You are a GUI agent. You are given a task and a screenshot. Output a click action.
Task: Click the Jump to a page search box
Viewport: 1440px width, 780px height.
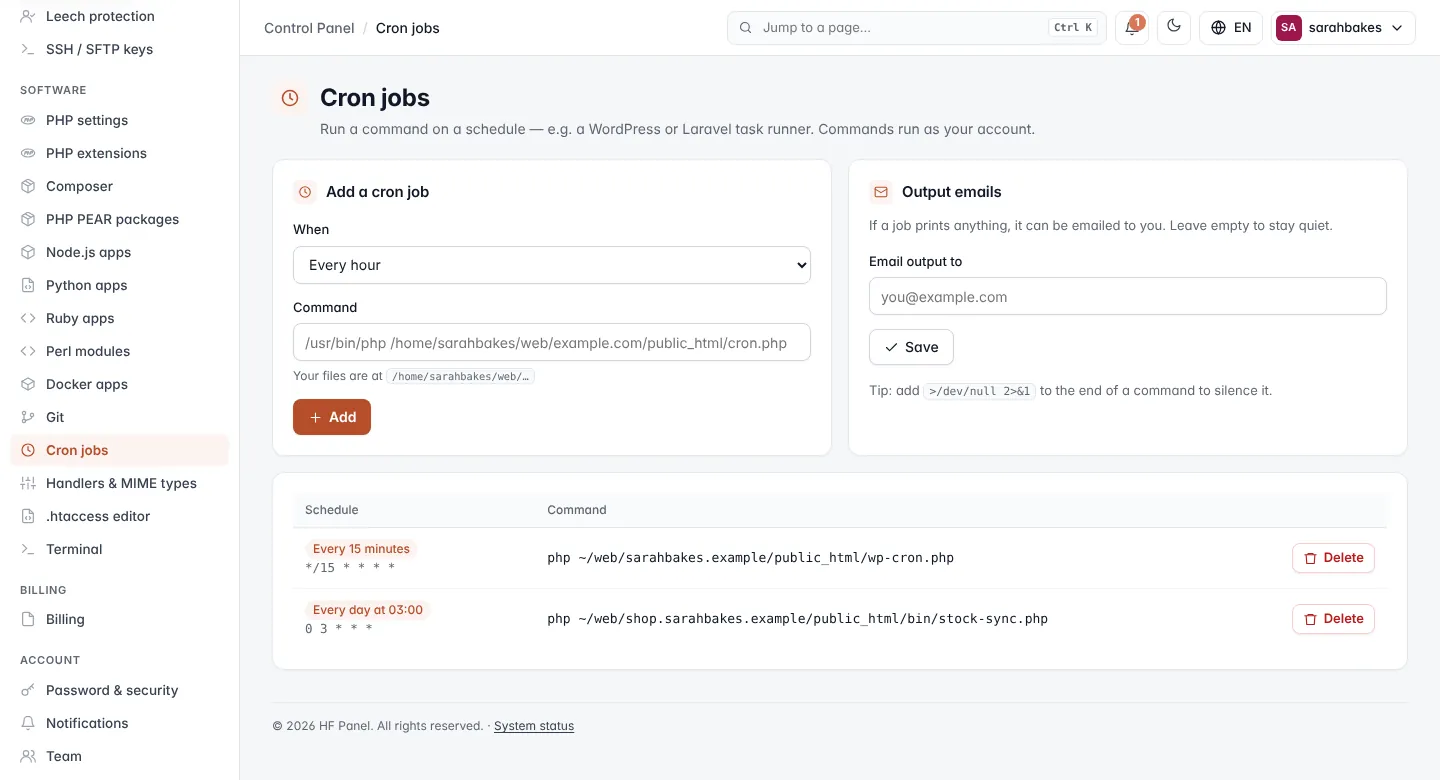tap(917, 28)
